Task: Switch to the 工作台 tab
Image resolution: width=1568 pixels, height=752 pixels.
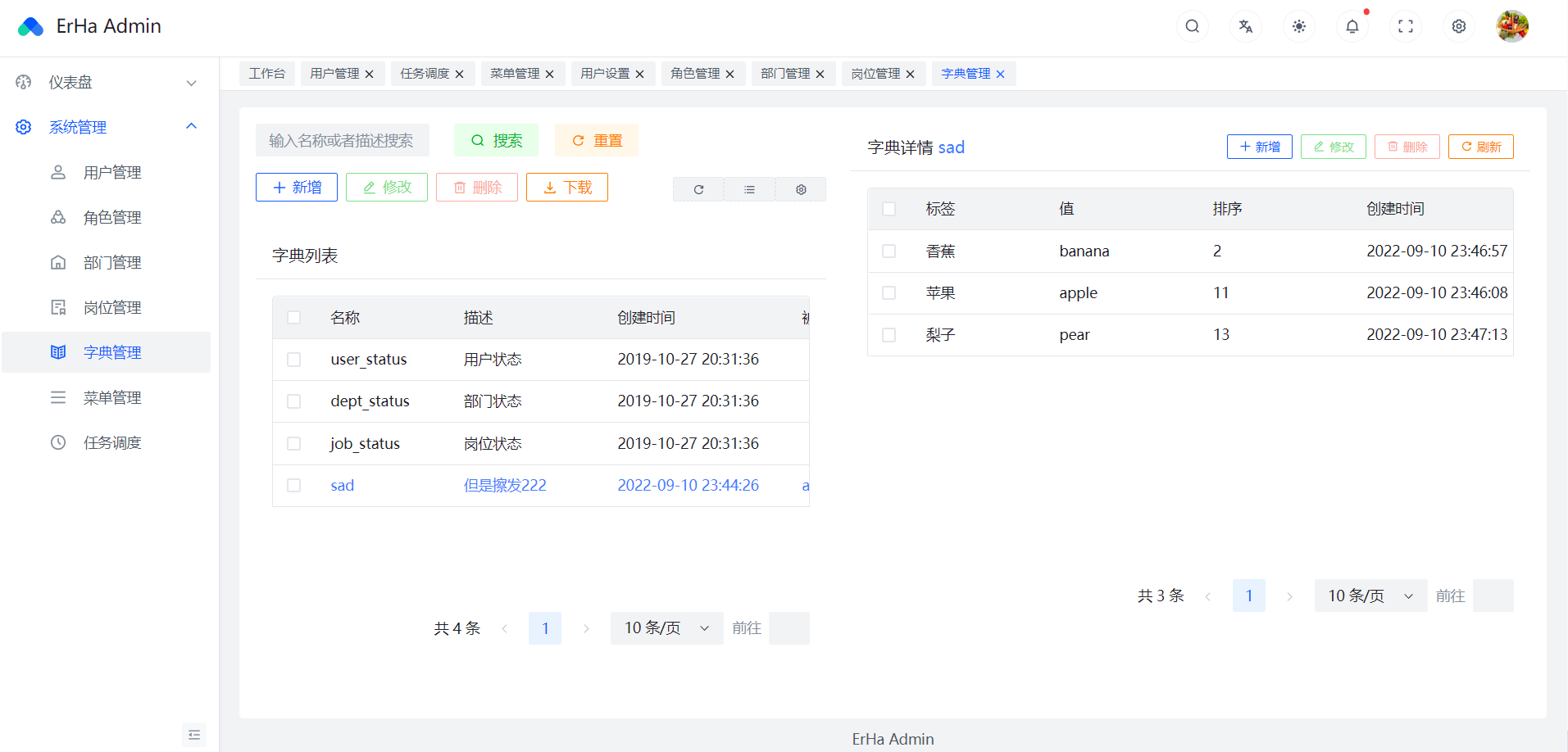Action: [267, 74]
